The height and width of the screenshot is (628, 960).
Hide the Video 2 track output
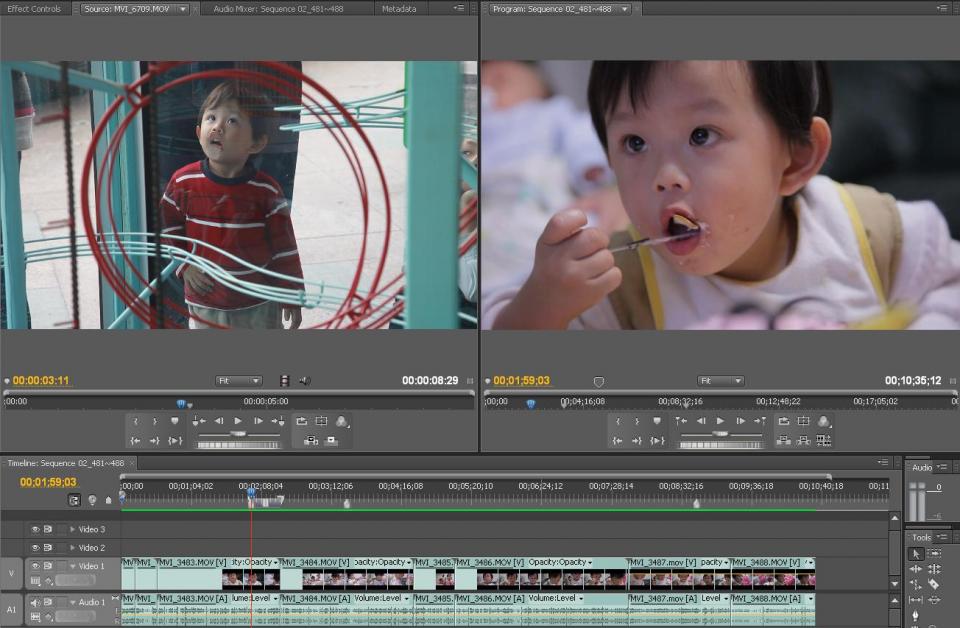[36, 547]
